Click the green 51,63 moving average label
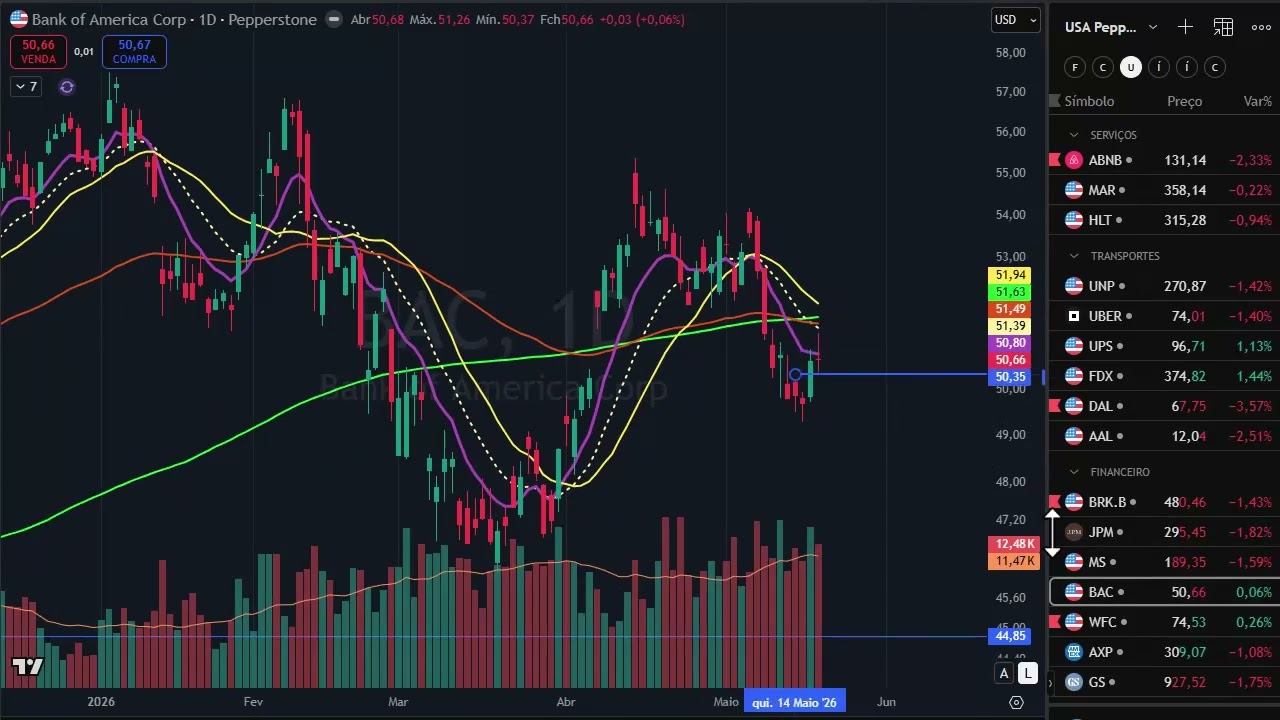Viewport: 1280px width, 720px height. point(1009,292)
